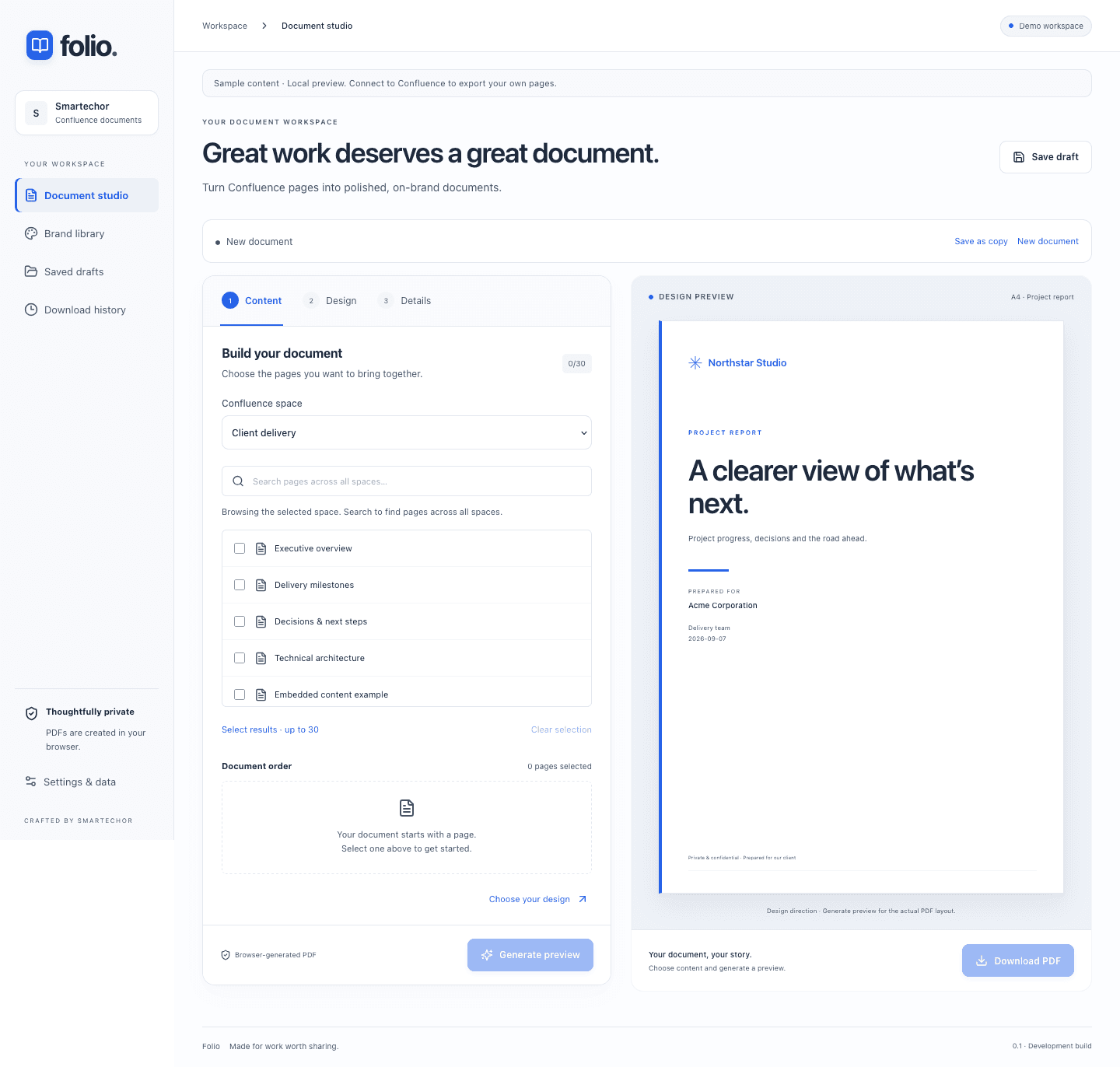Click the arrow icon beside Choose your design
This screenshot has height=1067, width=1120.
[x=583, y=899]
